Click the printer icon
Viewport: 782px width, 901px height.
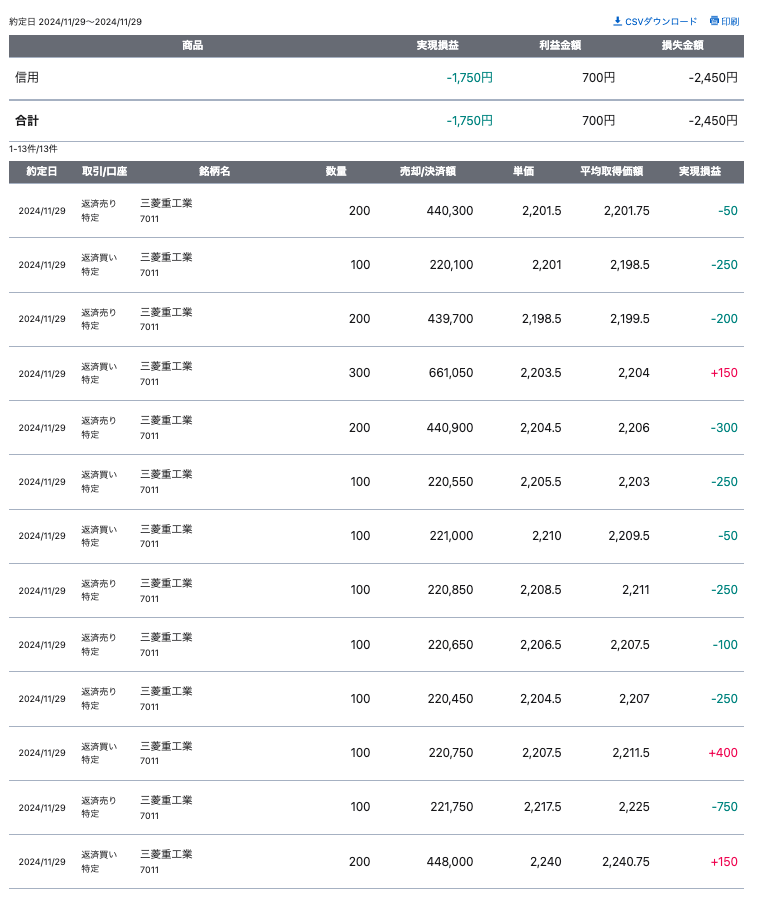coord(714,21)
